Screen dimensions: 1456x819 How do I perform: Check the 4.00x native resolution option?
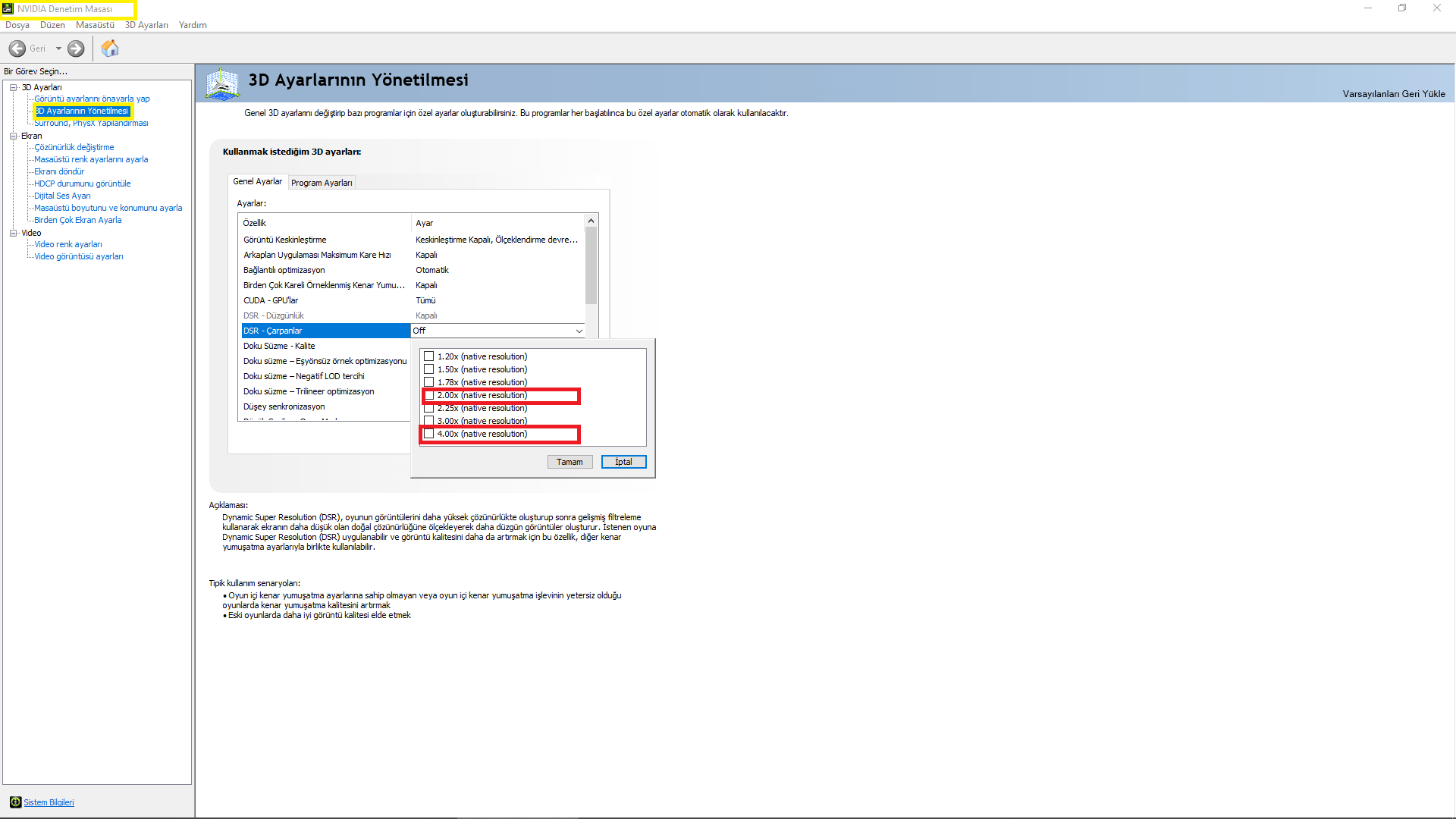click(429, 434)
